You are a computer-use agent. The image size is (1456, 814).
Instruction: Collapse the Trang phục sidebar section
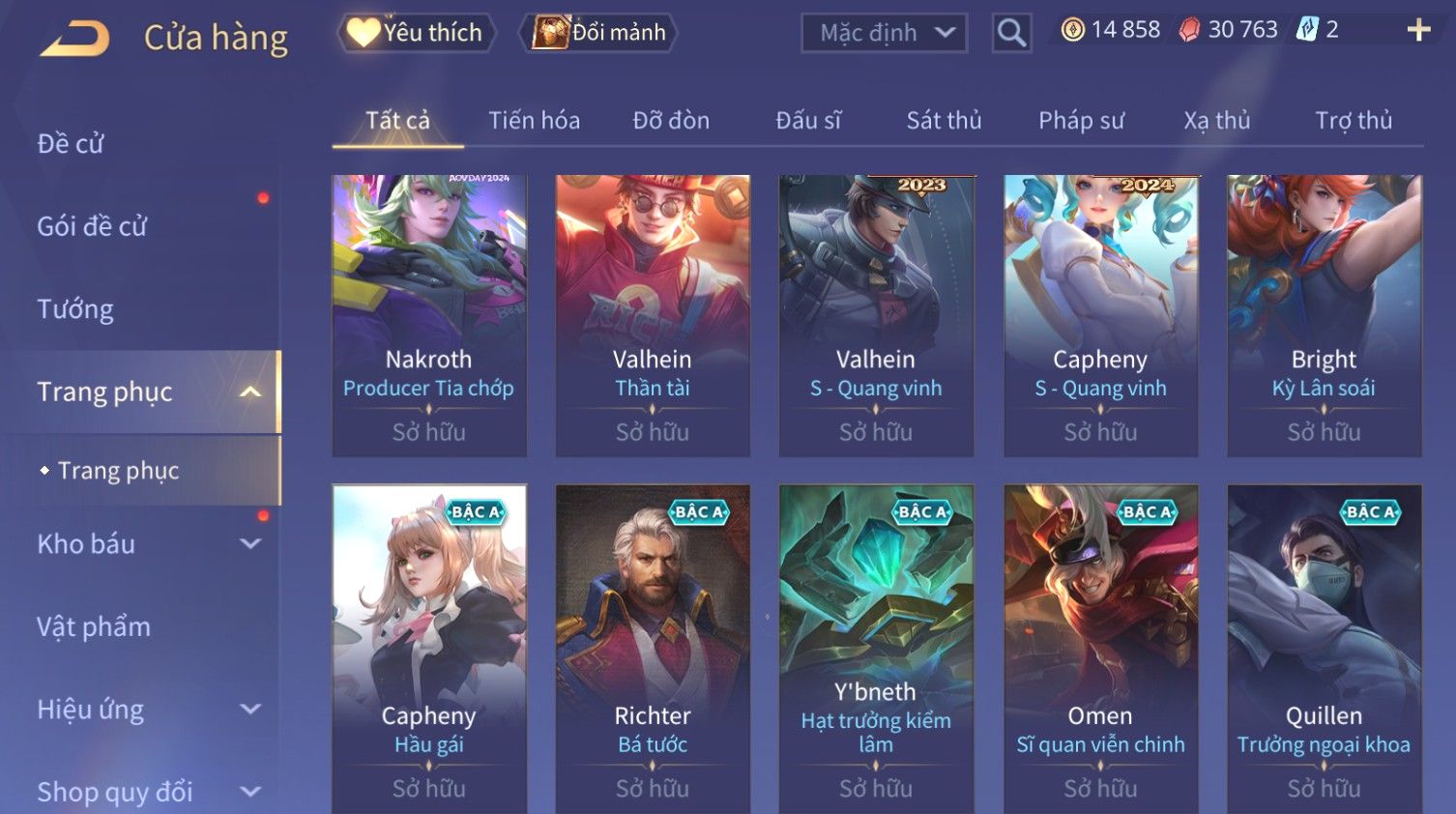point(250,392)
